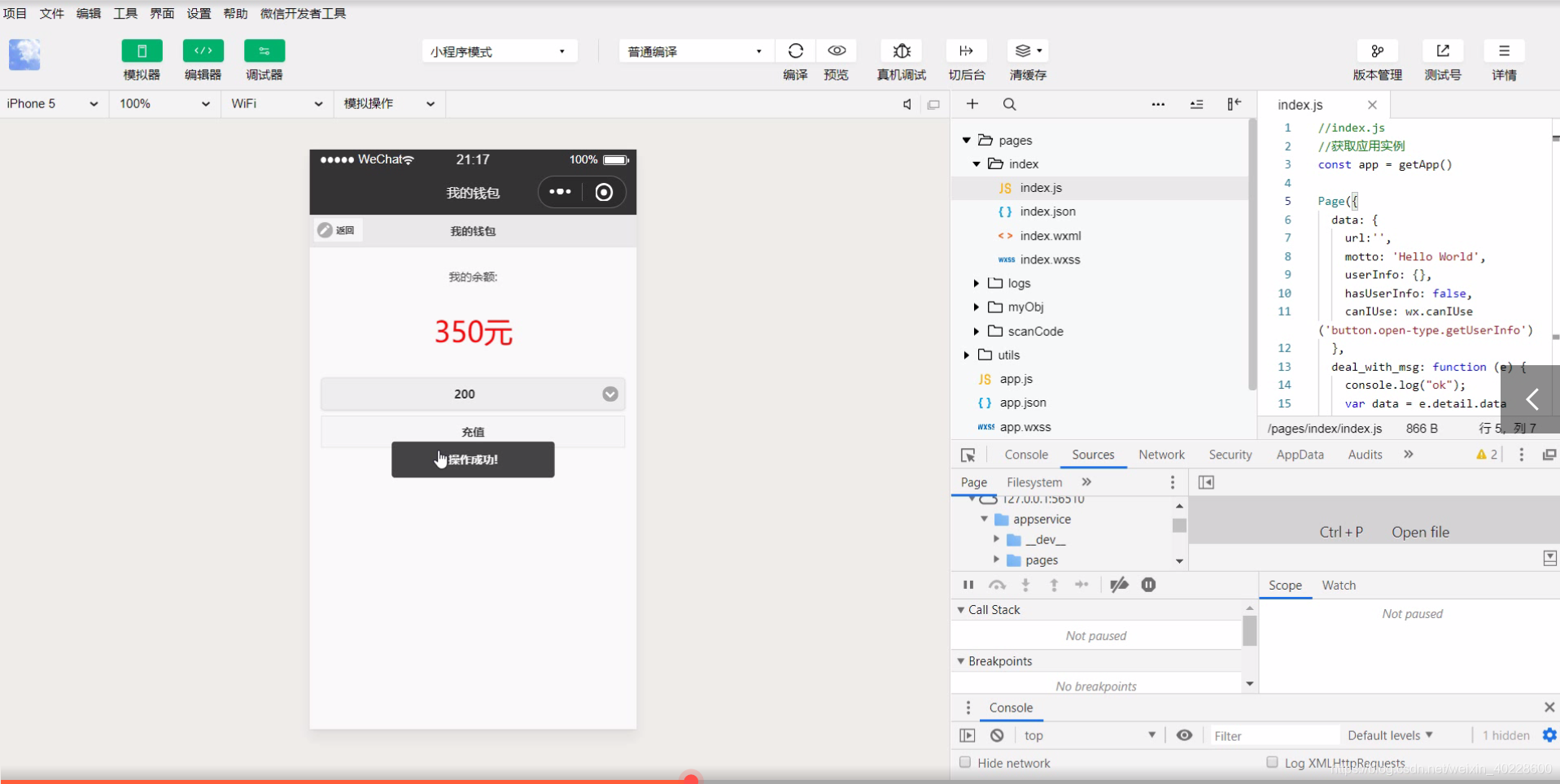Open the 模拟操作 dropdown

(x=389, y=104)
